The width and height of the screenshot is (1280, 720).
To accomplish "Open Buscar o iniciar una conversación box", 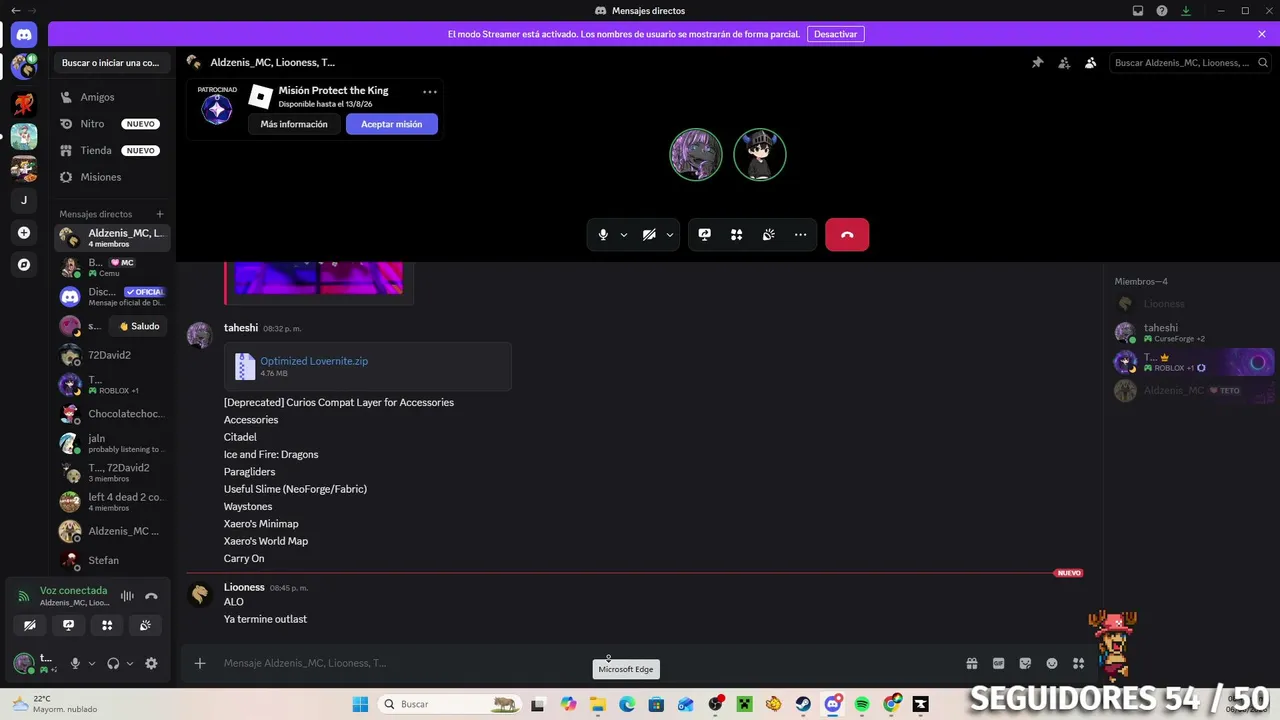I will 112,63.
